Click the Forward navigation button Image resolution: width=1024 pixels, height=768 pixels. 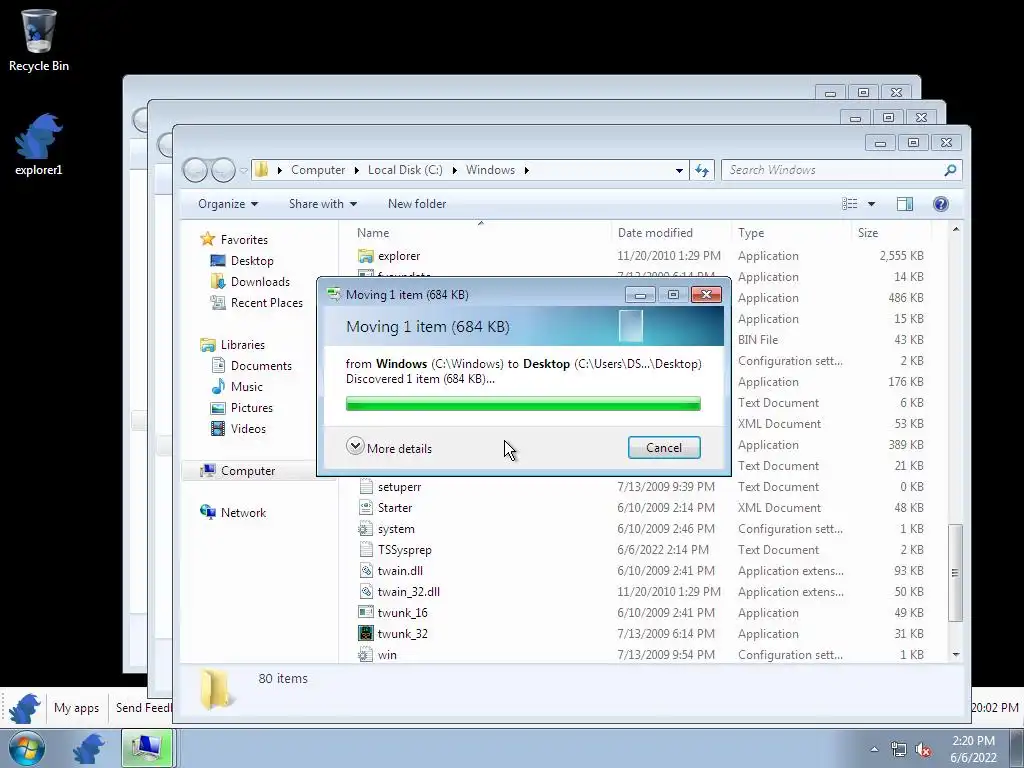coord(223,170)
